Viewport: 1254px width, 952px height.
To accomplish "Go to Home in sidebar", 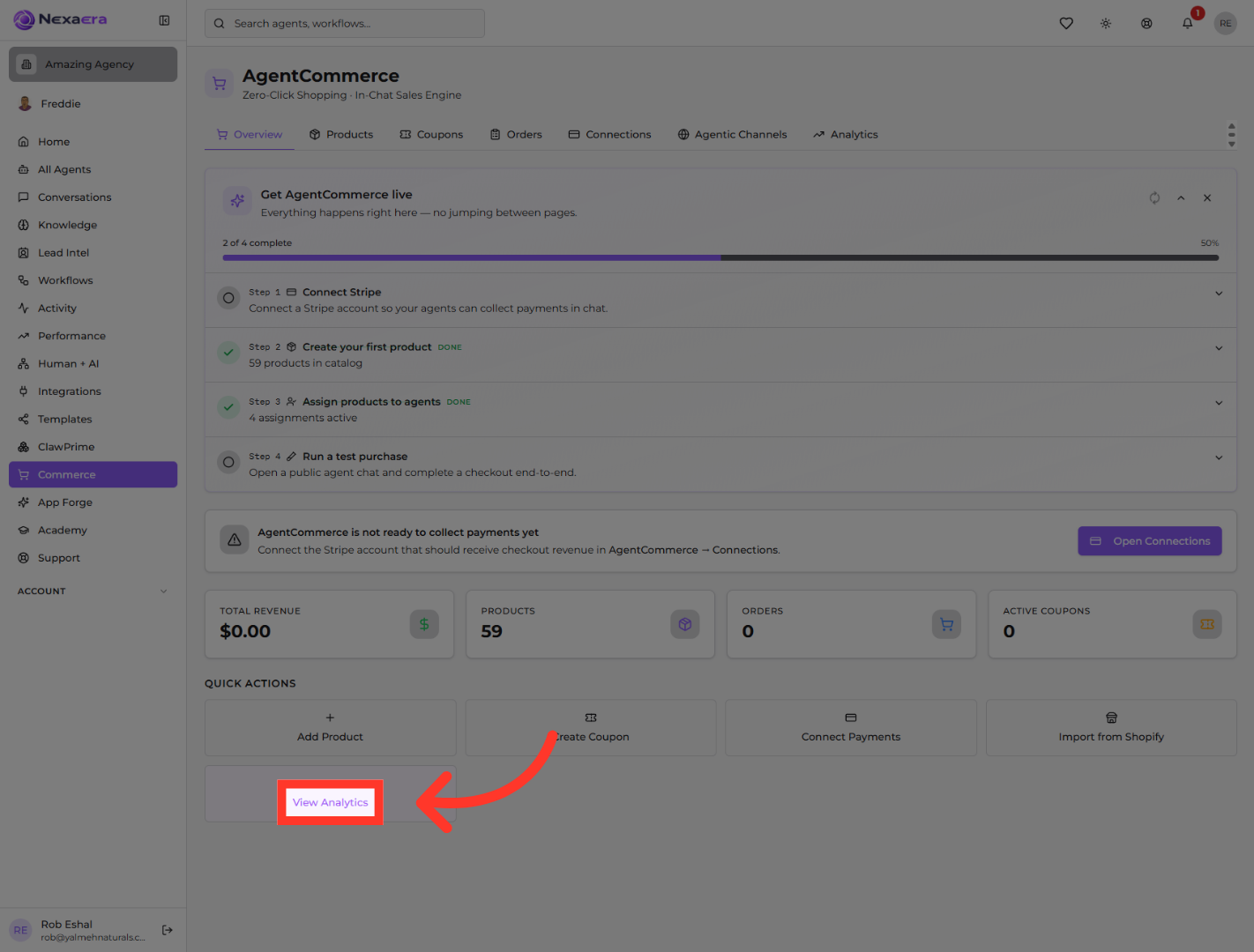I will [93, 142].
